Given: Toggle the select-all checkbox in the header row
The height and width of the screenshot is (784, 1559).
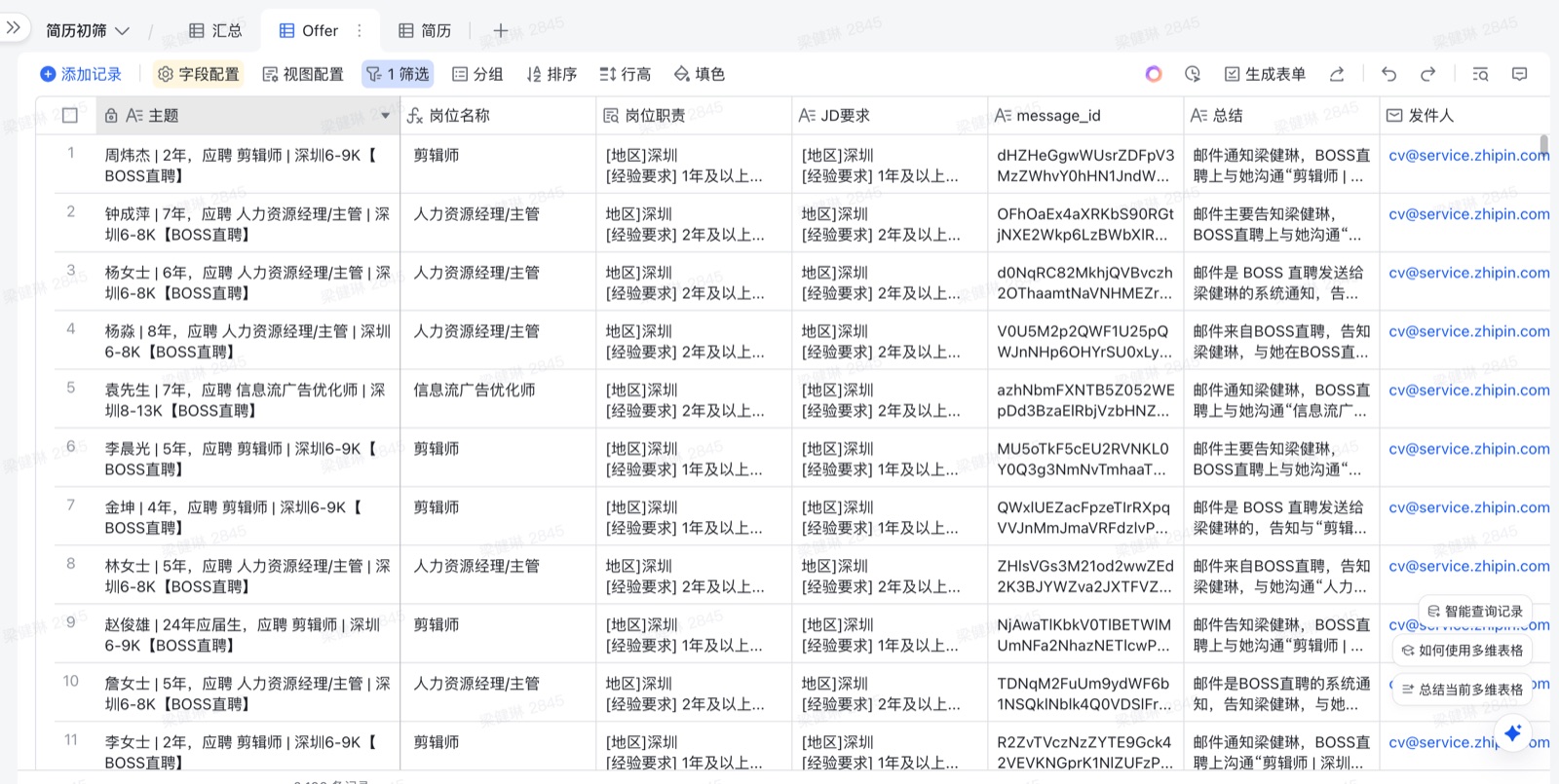Looking at the screenshot, I should click(x=70, y=115).
